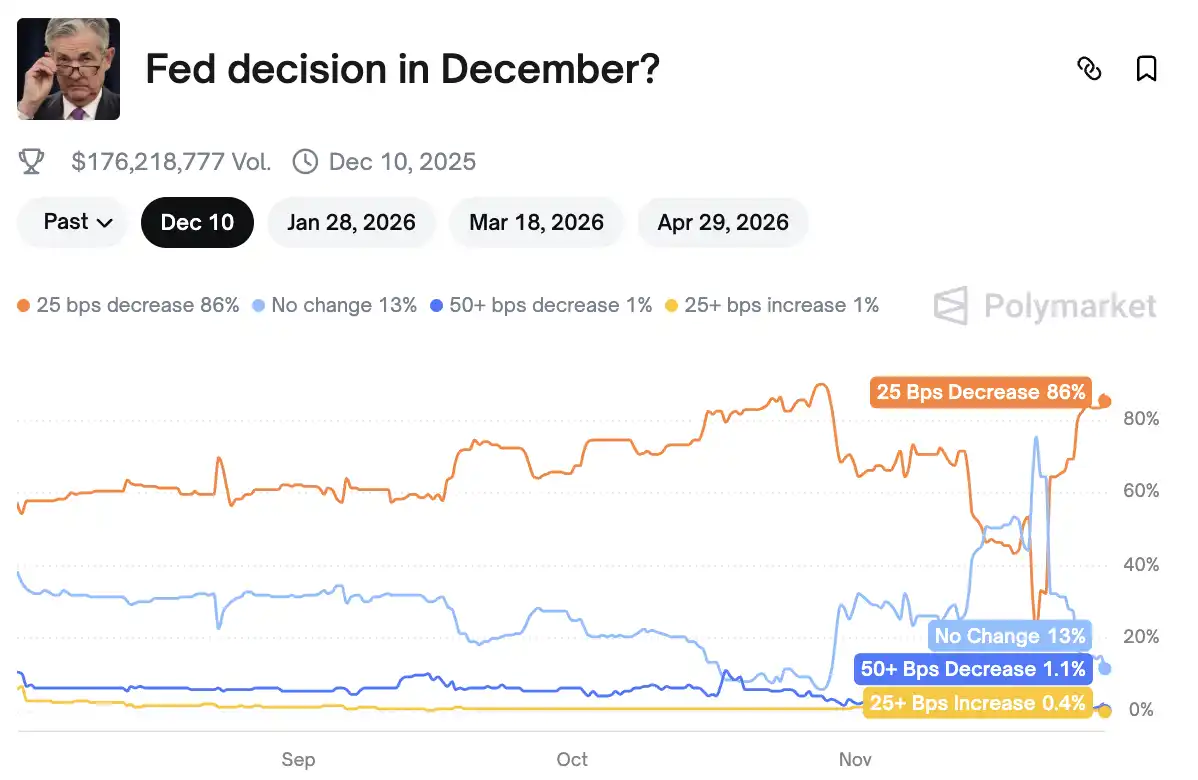This screenshot has width=1198, height=780.
Task: Select the Dec 10 meeting tab
Action: point(197,222)
